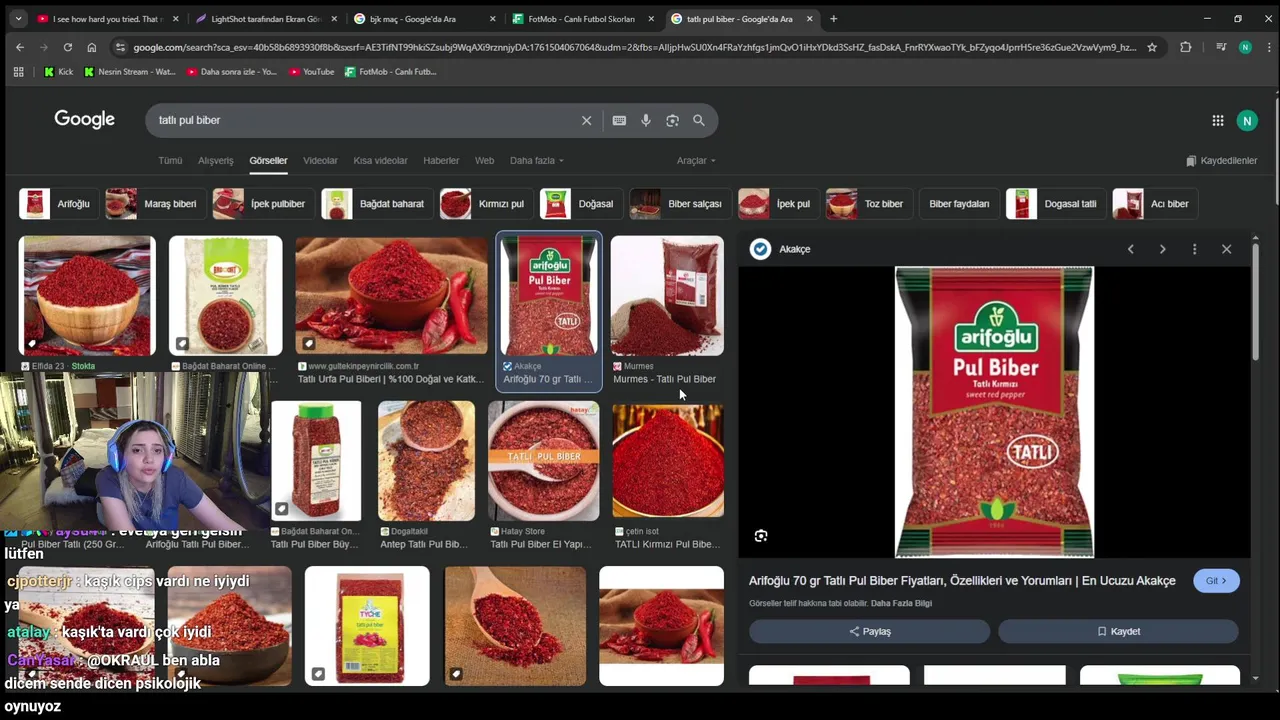Open three-dot options in image preview
The width and height of the screenshot is (1280, 720).
[1194, 249]
